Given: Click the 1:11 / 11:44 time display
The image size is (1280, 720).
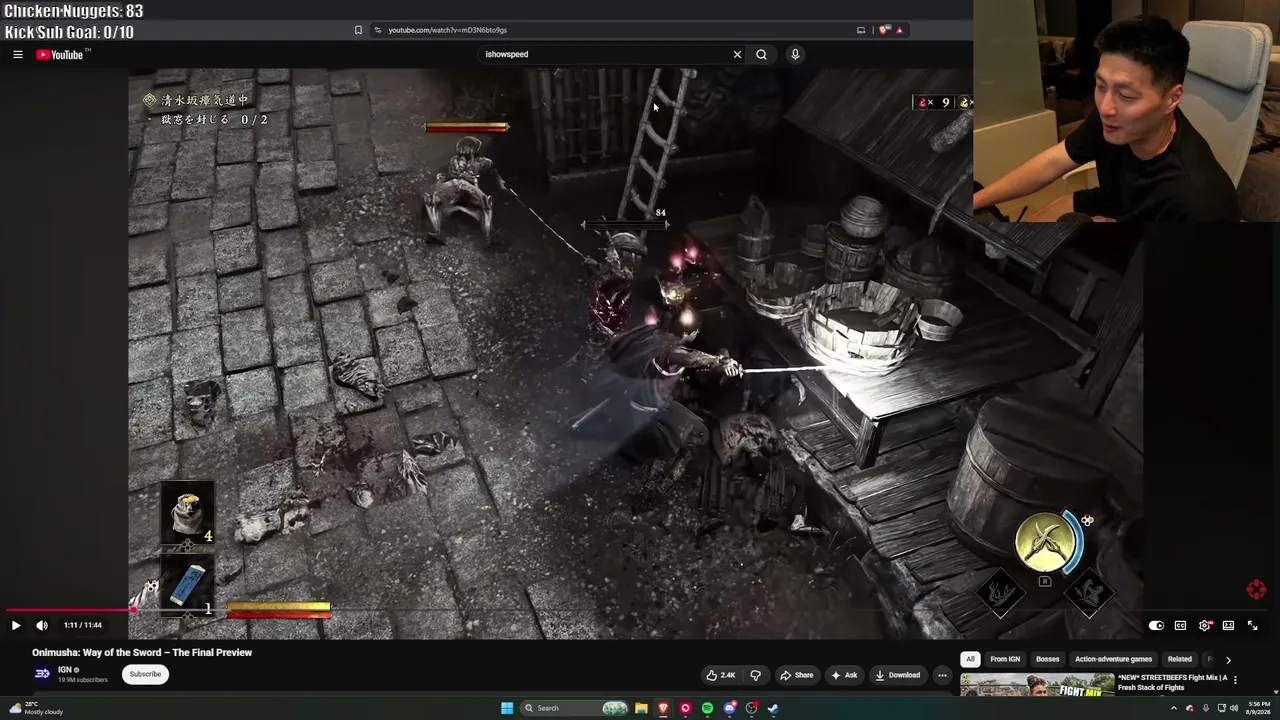Looking at the screenshot, I should click(x=83, y=625).
